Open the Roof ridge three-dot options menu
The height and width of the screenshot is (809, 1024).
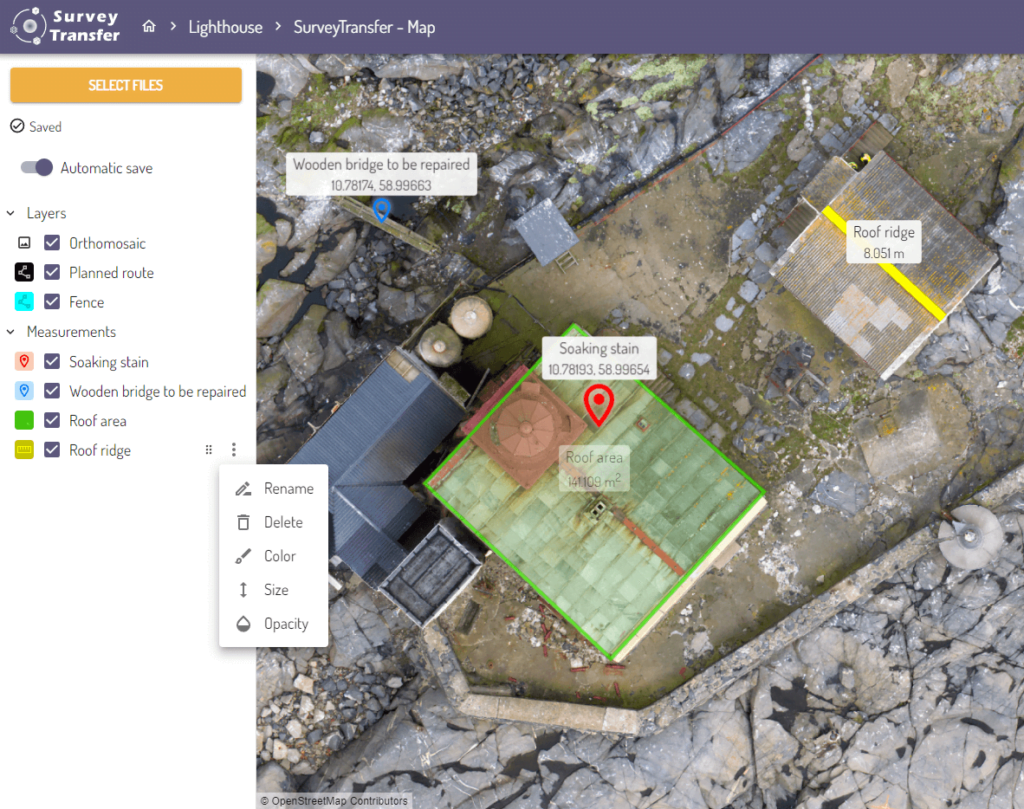coord(233,450)
